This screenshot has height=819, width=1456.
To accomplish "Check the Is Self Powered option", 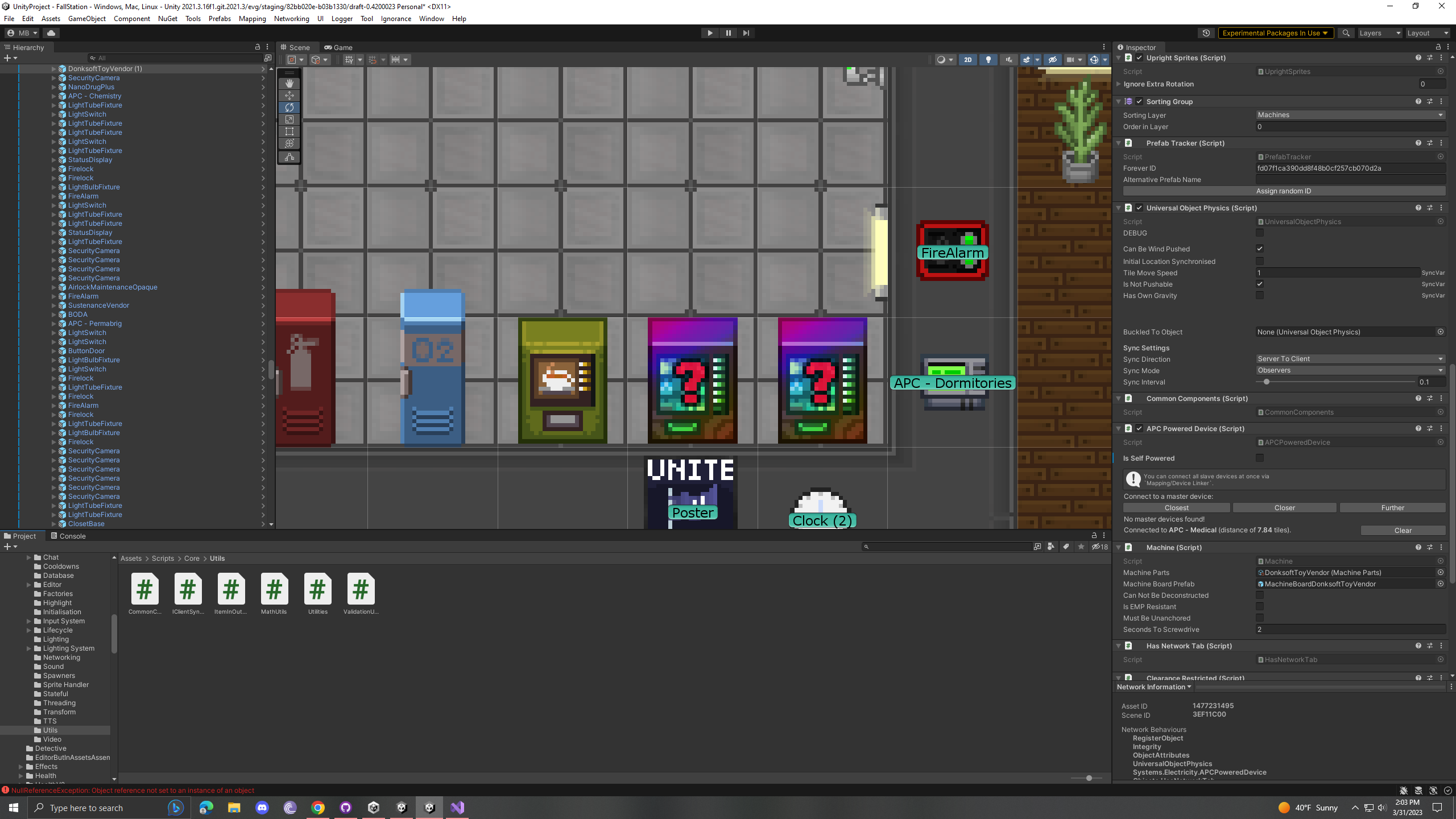I will click(x=1260, y=458).
